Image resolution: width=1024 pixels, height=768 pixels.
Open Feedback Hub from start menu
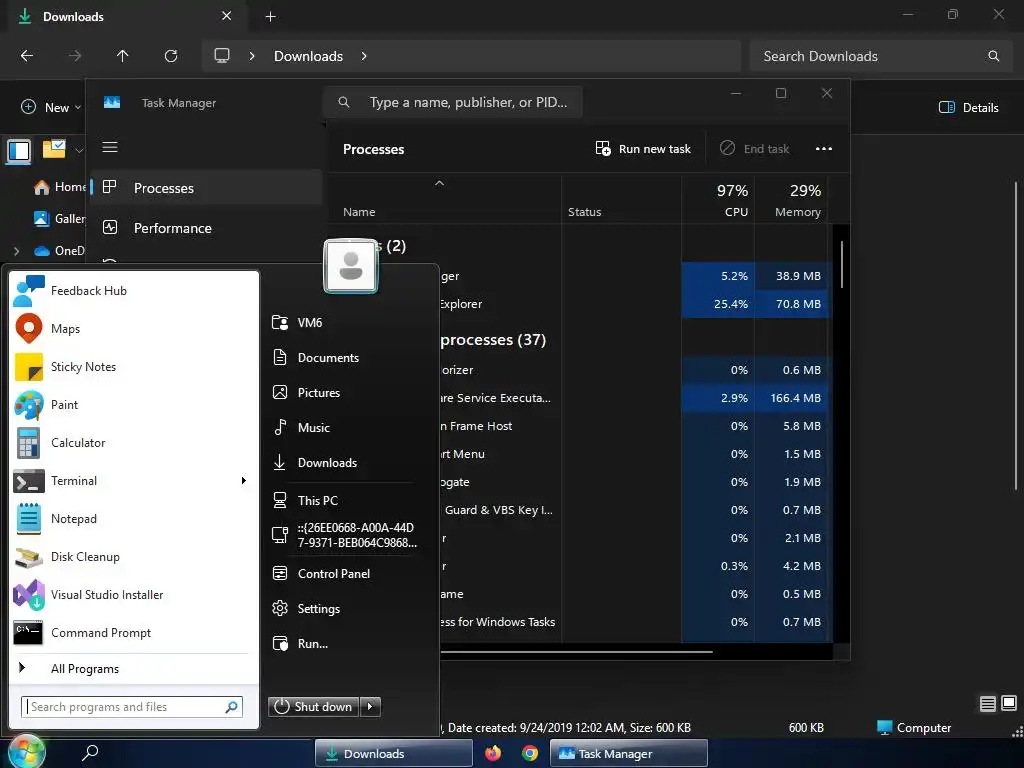[134, 291]
